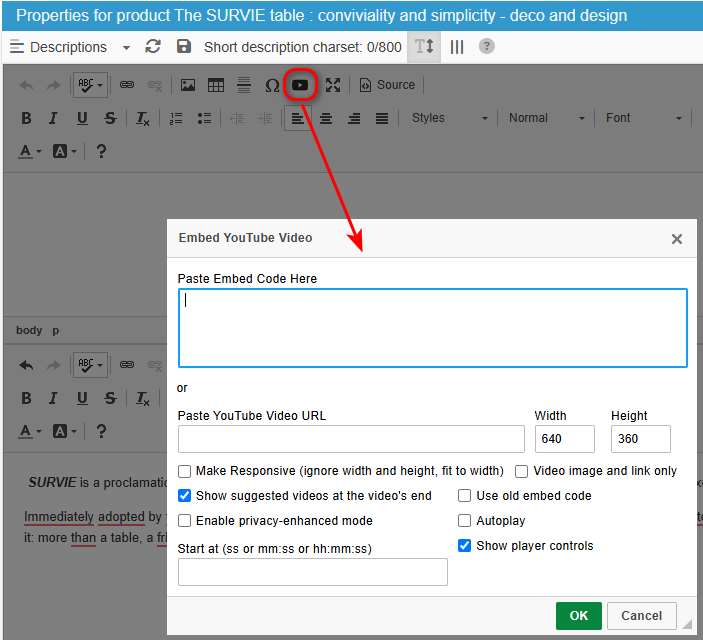Screen dimensions: 703x640
Task: Select the p element in path bar
Action: [x=56, y=331]
